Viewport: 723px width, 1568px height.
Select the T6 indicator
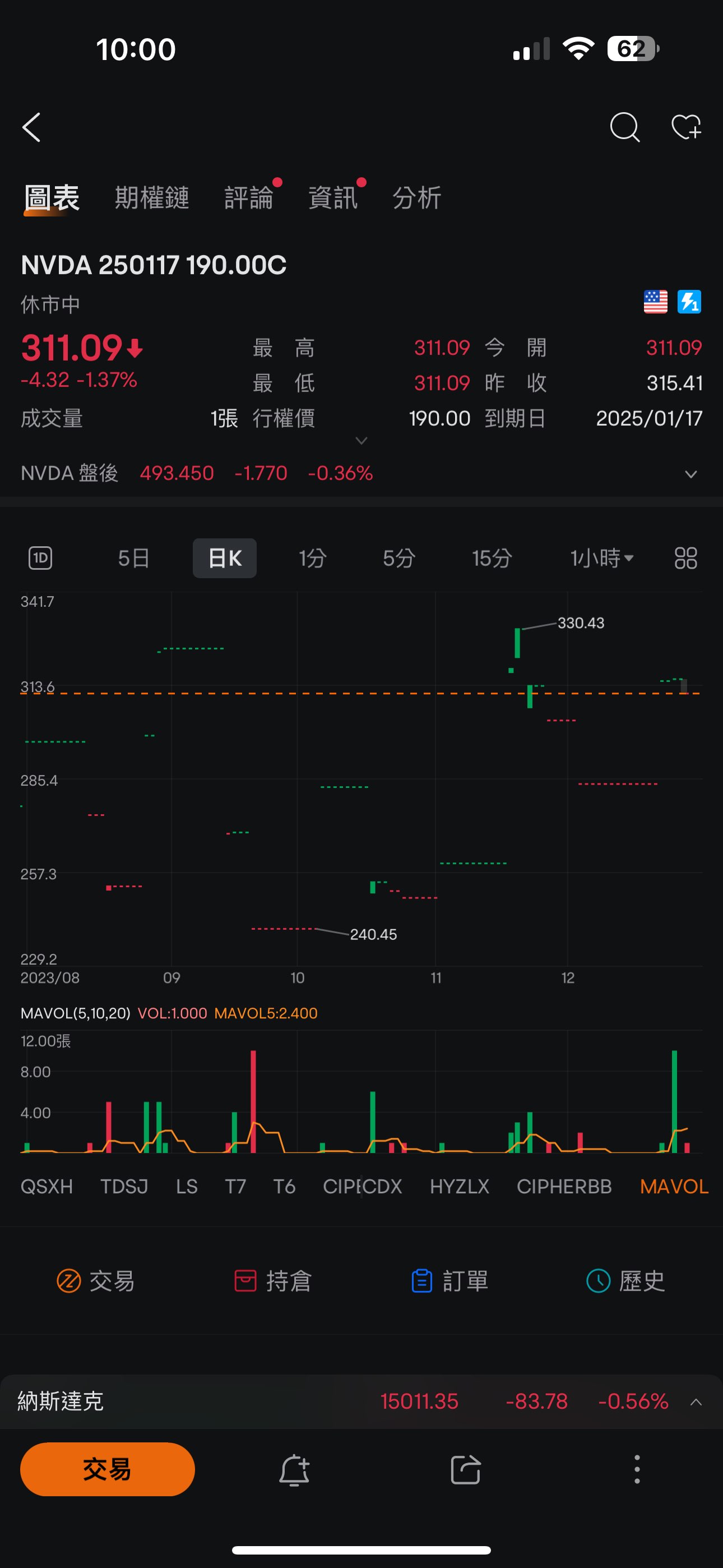click(x=284, y=1186)
